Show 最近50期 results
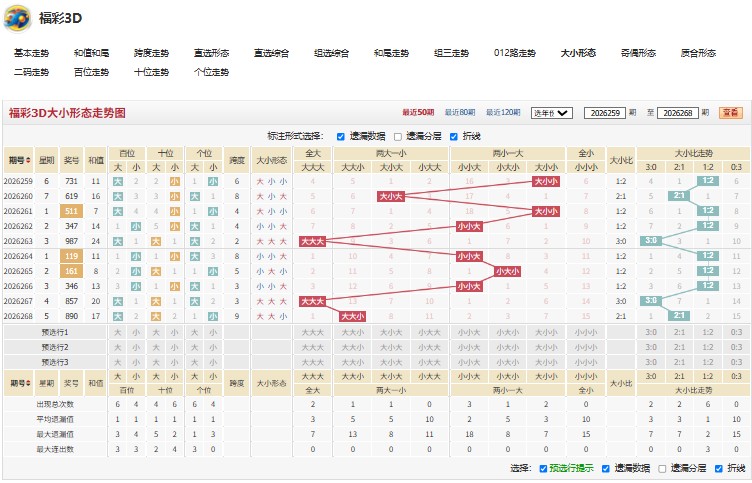752x483 pixels. pos(418,113)
